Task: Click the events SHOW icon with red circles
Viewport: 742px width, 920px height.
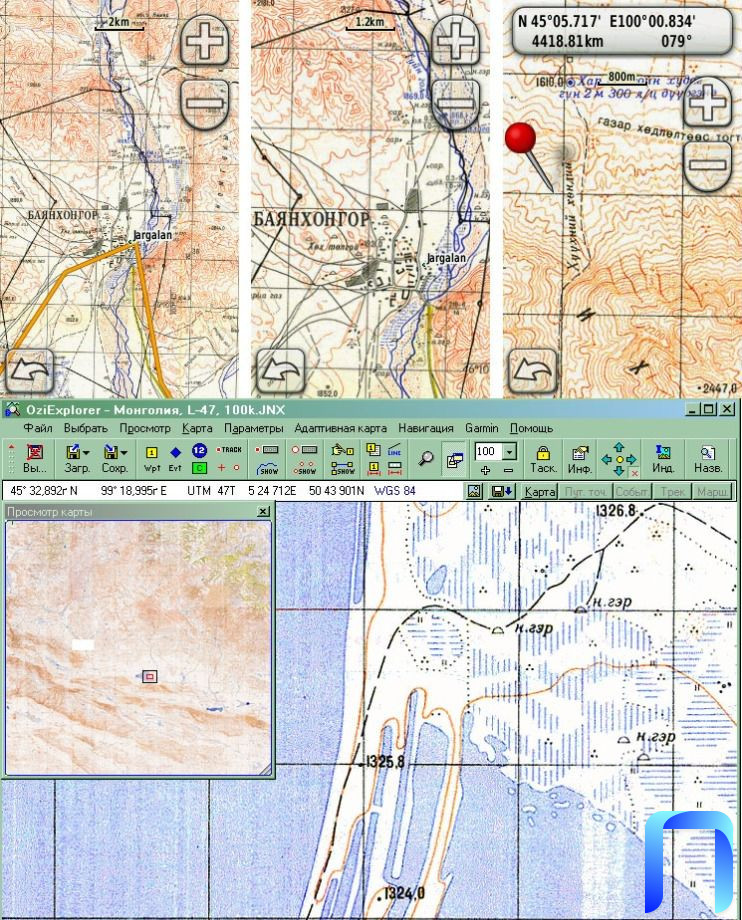Action: tap(304, 469)
